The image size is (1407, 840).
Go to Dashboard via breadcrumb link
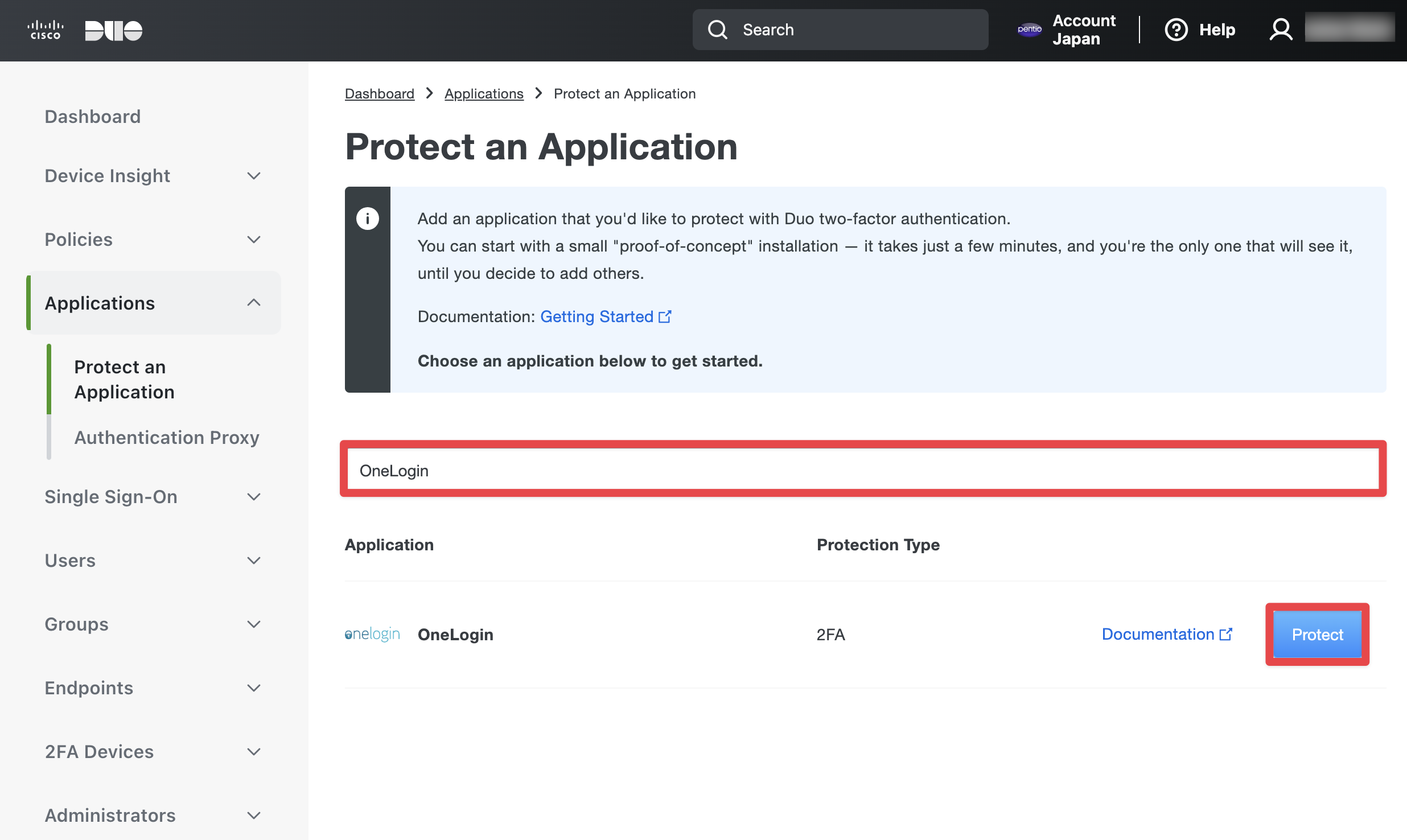[x=380, y=94]
